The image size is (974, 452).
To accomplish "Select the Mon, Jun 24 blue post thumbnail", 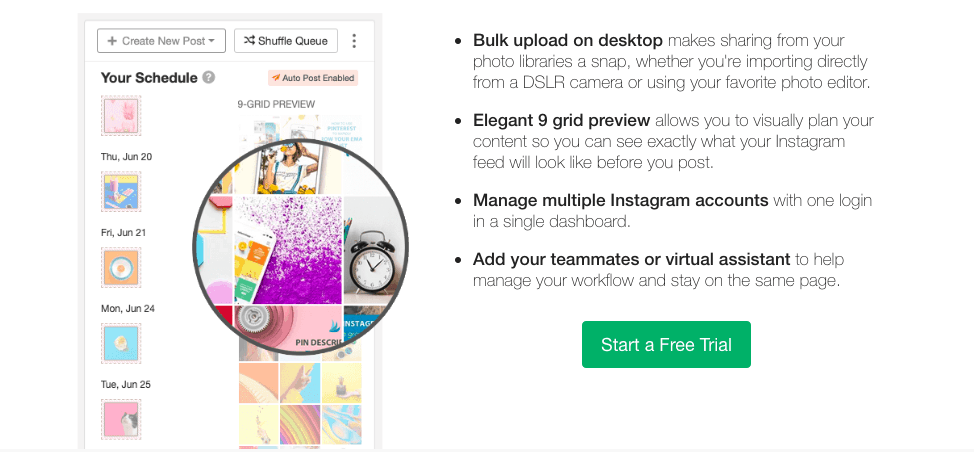I will pos(121,343).
